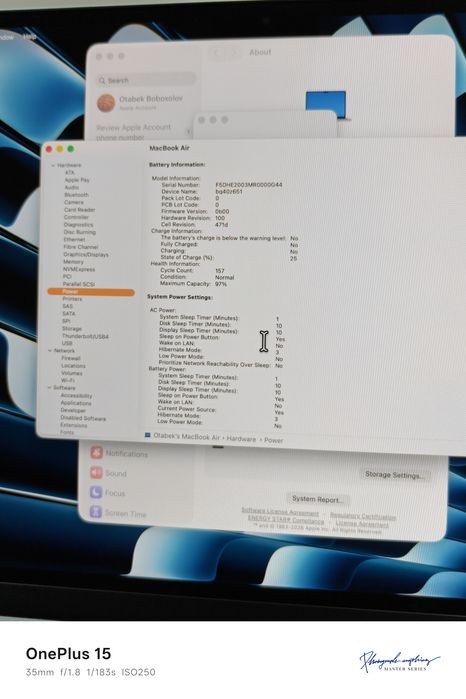Select SATA in the sidebar
The height and width of the screenshot is (699, 466).
69,313
